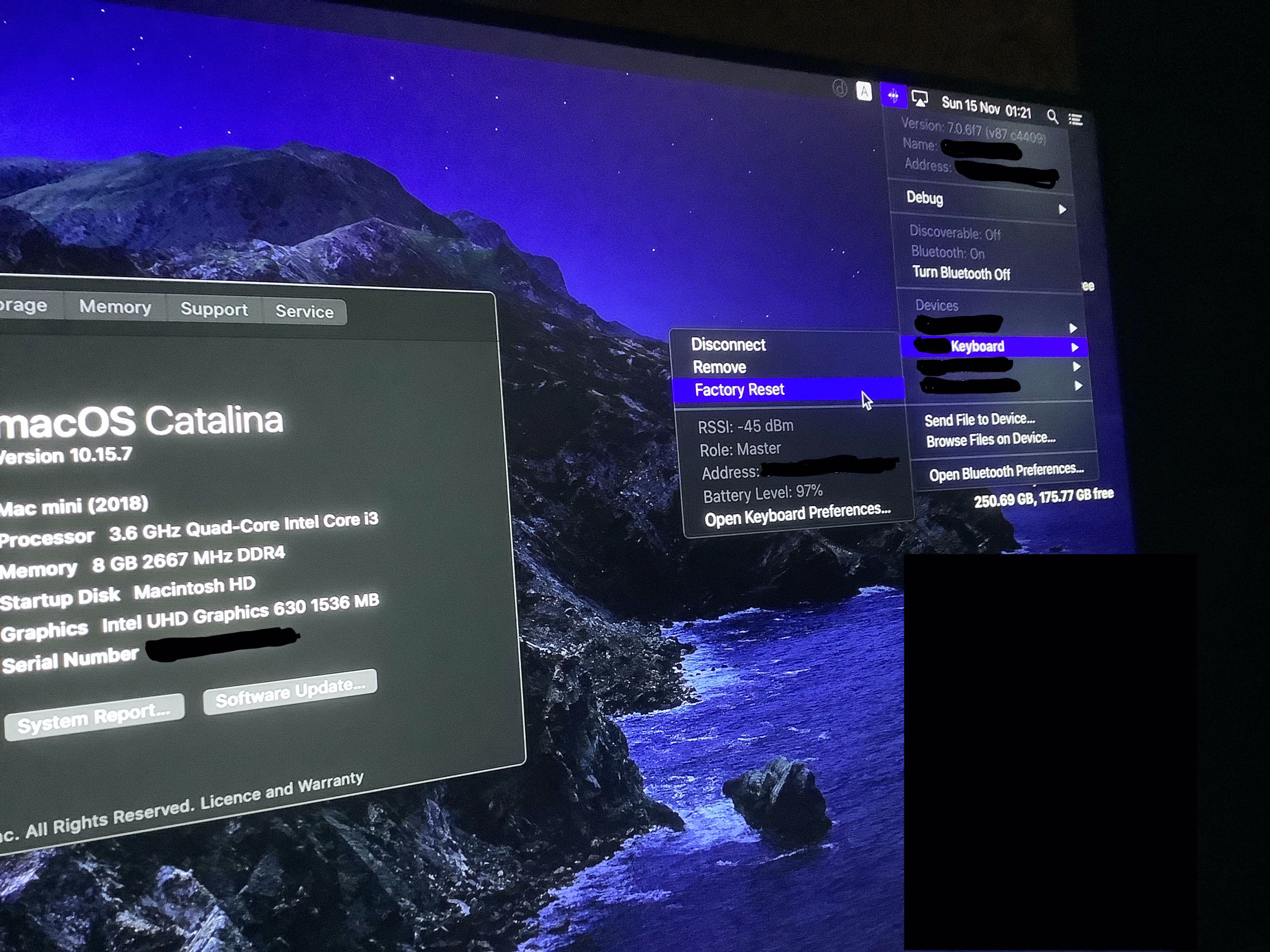
Task: Click the input source 'A' icon
Action: click(x=863, y=91)
